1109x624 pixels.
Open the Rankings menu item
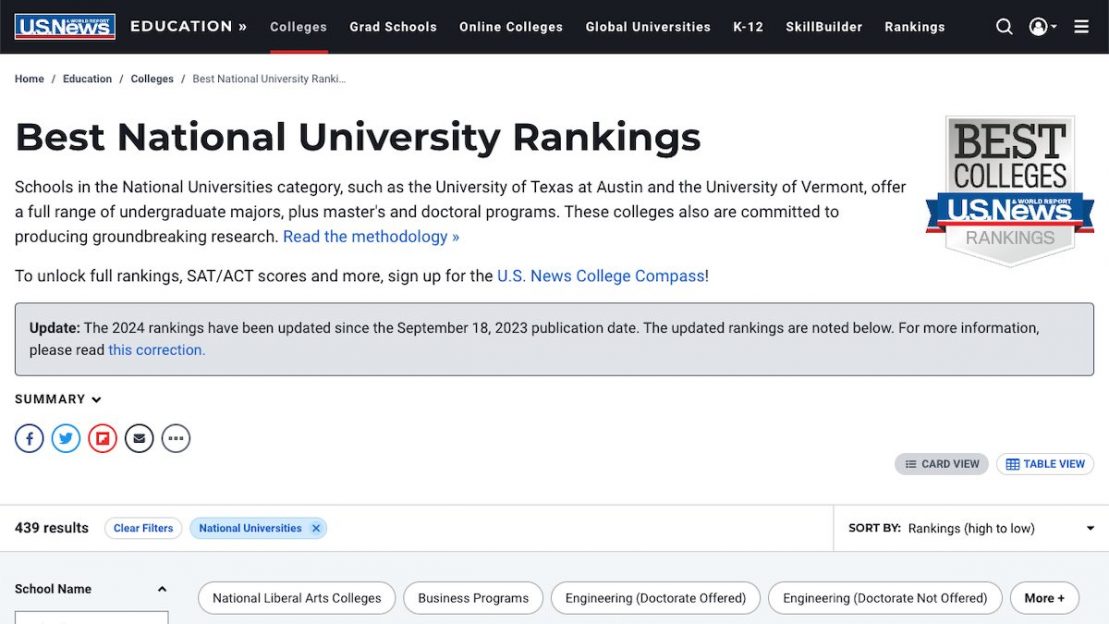coord(914,27)
